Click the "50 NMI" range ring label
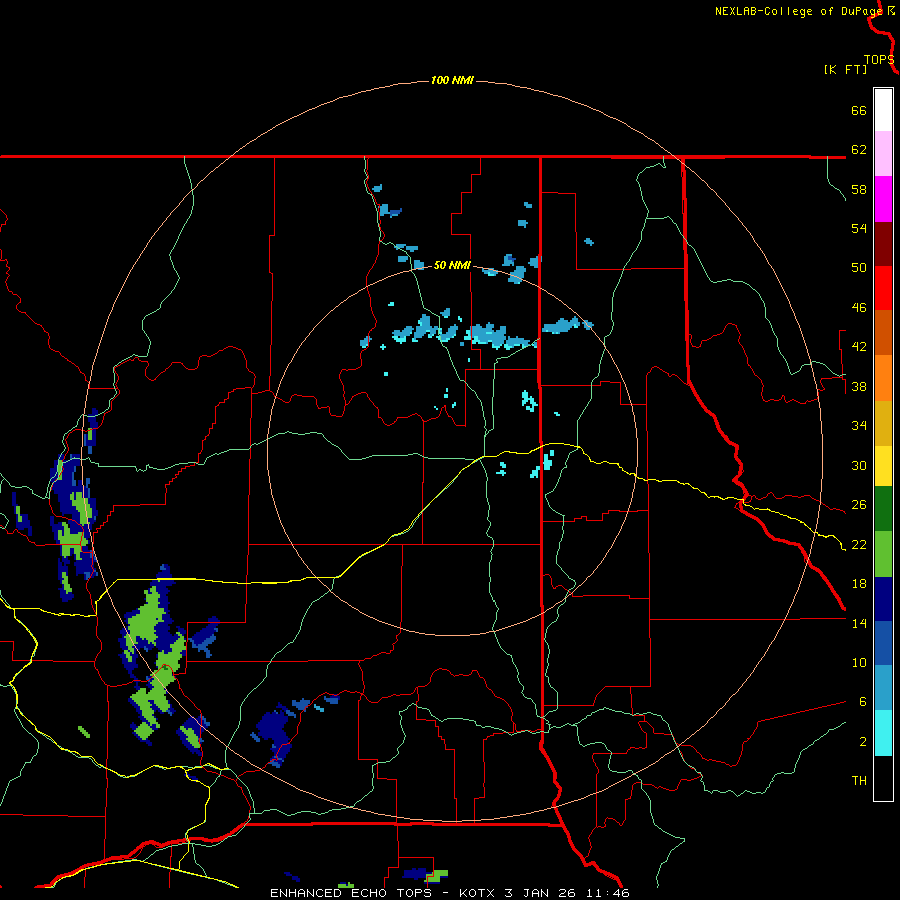The image size is (900, 900). pos(452,265)
